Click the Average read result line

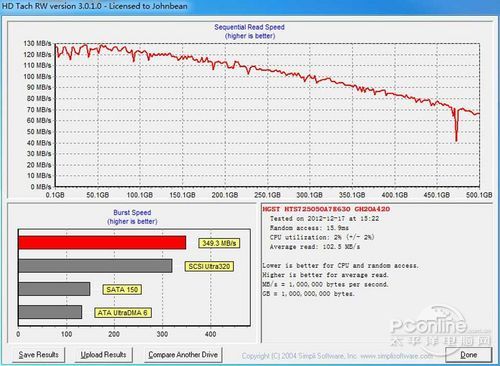[315, 247]
